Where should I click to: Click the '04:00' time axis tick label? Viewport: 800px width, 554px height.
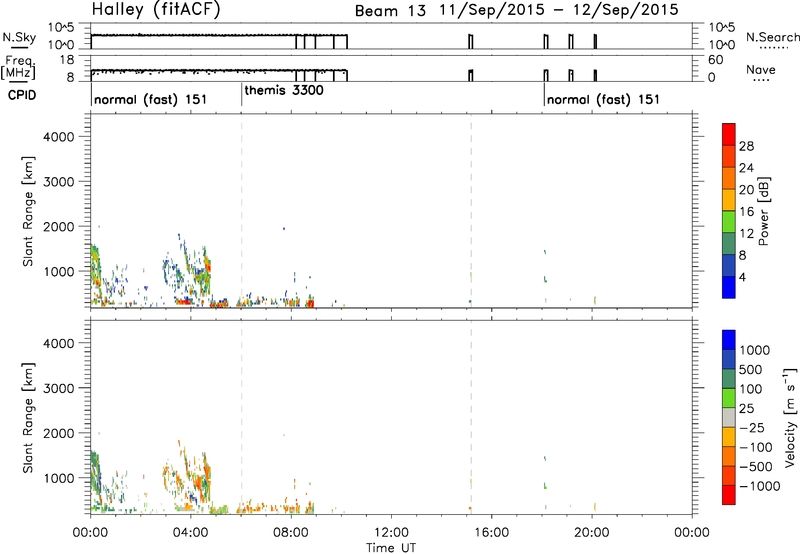(191, 533)
